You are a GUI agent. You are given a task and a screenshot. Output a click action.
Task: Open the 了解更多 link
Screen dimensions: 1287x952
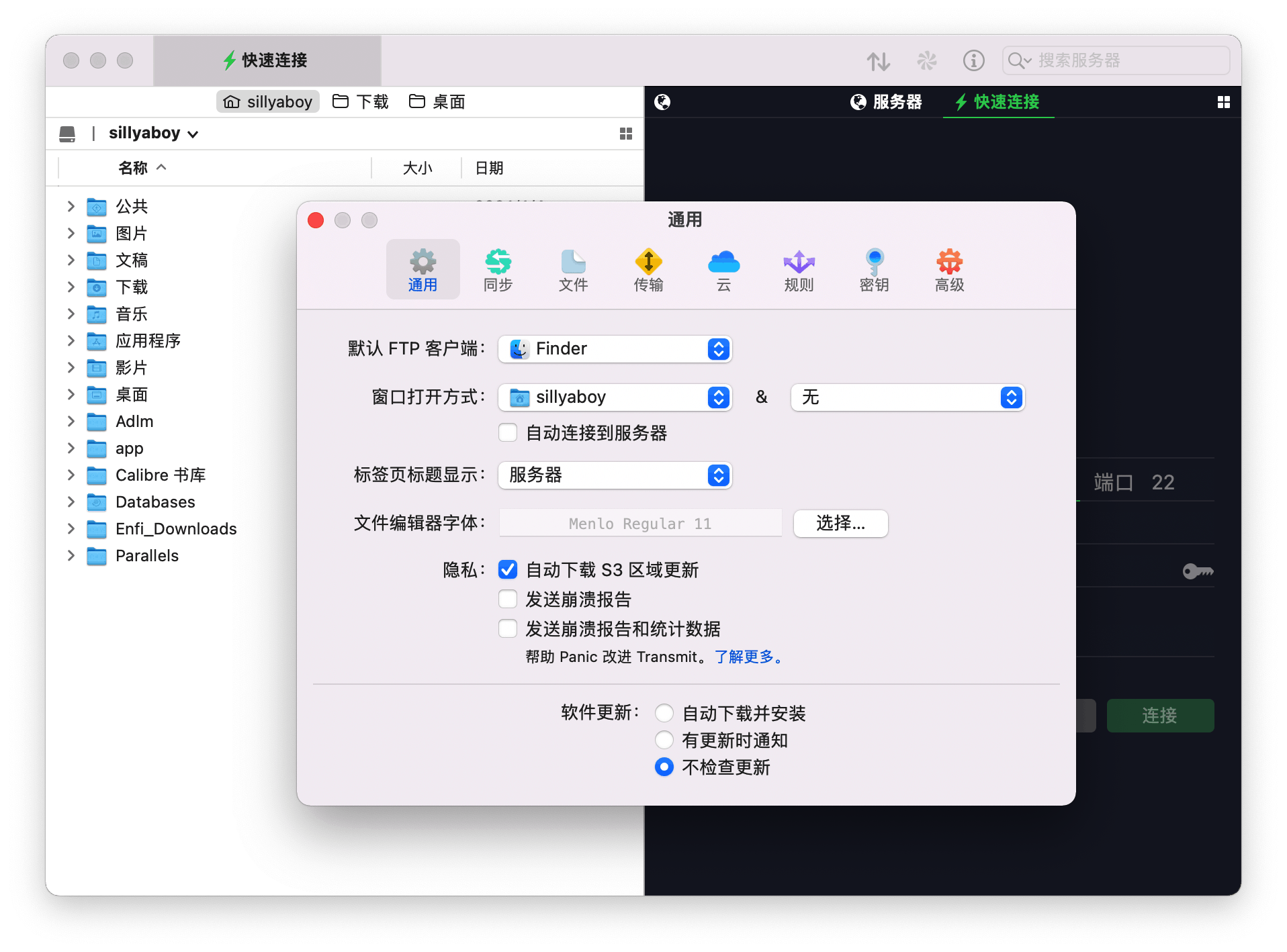click(748, 657)
